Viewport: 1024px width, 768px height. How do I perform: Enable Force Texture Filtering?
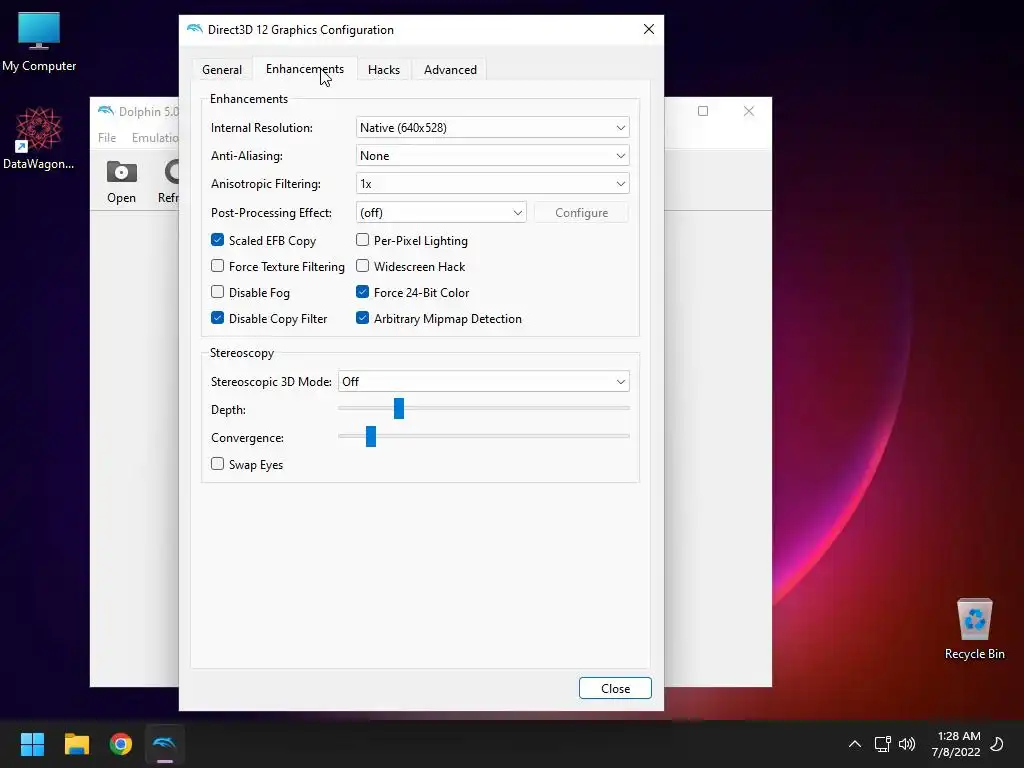point(217,266)
